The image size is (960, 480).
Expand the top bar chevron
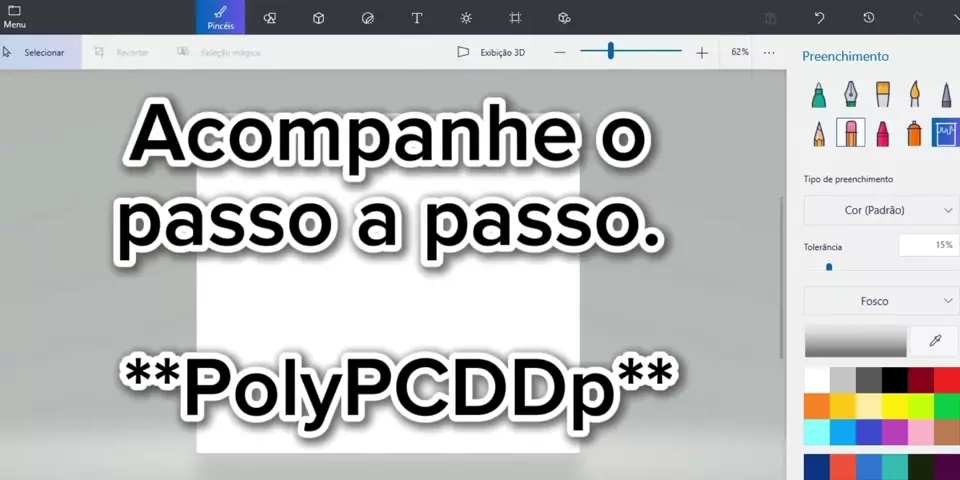(x=956, y=18)
